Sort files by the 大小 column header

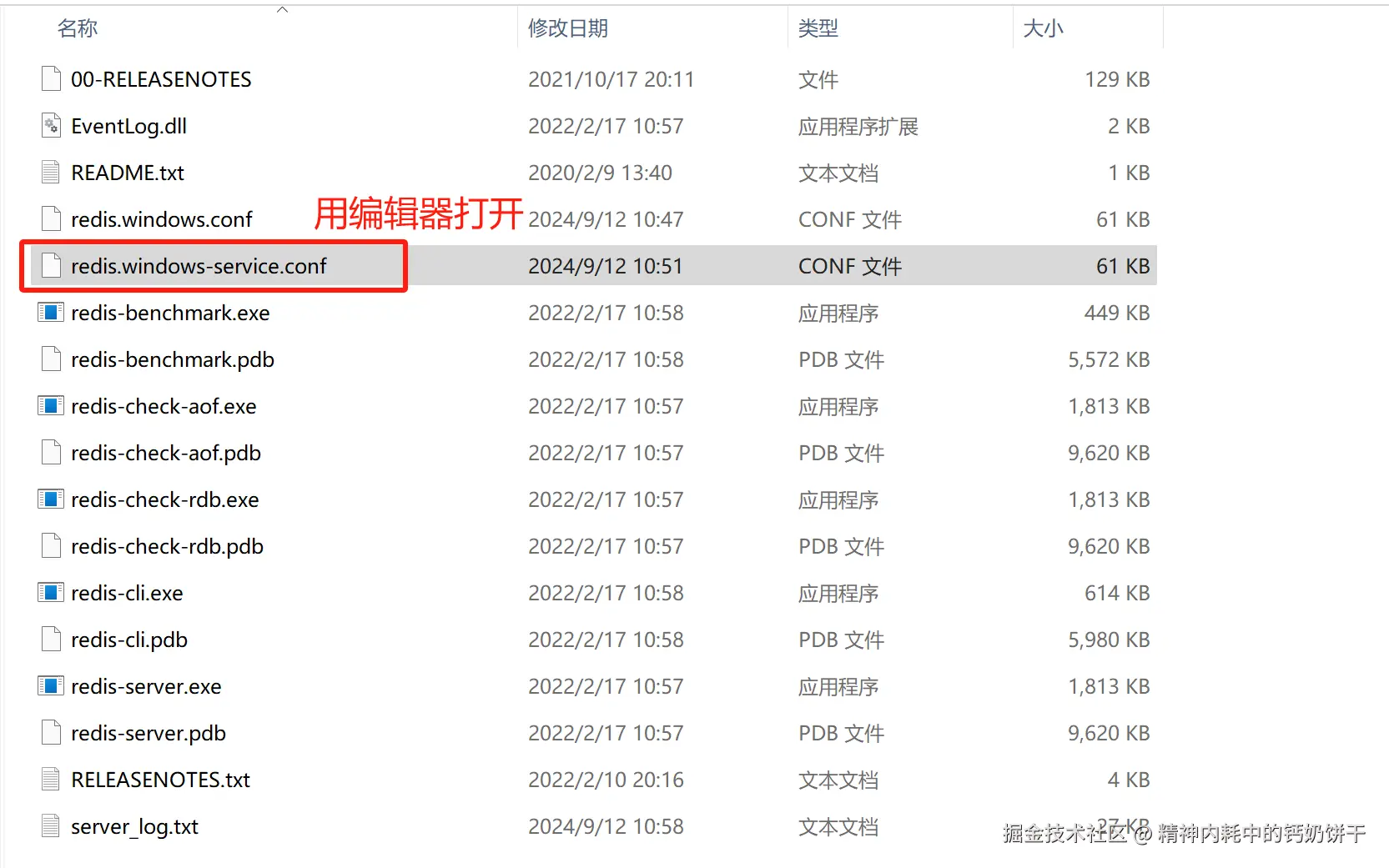[1044, 28]
